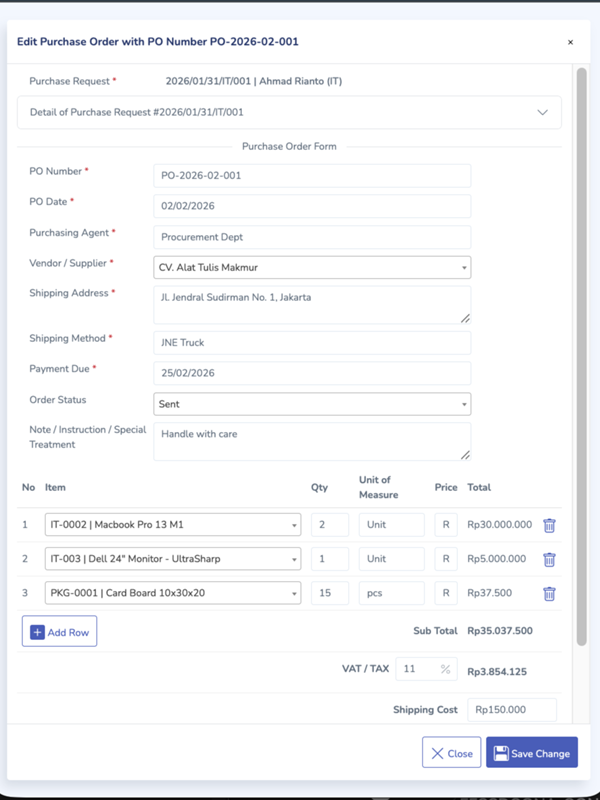Edit the Purchasing Agent field

[x=312, y=237]
